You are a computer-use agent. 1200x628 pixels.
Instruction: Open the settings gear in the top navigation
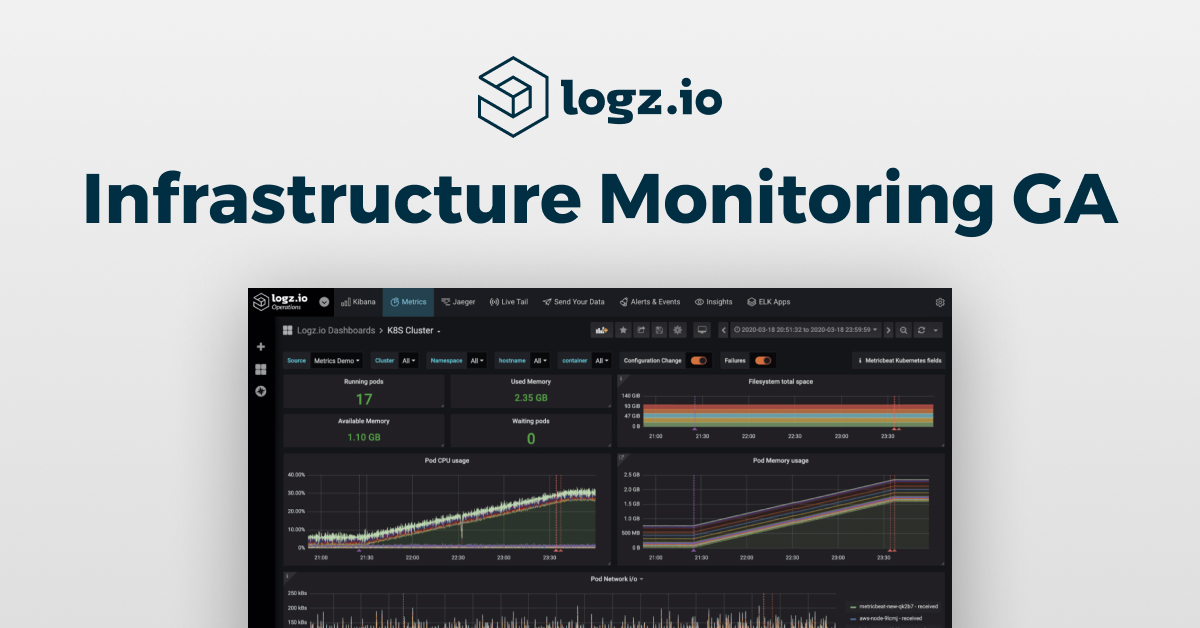tap(940, 302)
